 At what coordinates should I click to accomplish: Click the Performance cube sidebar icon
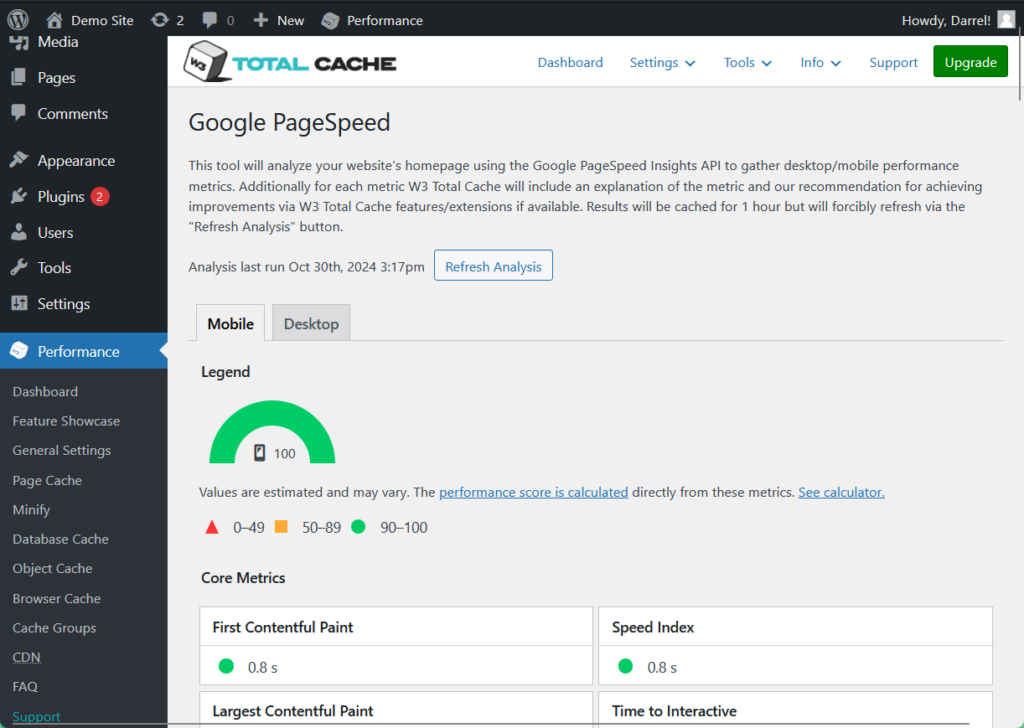point(19,351)
